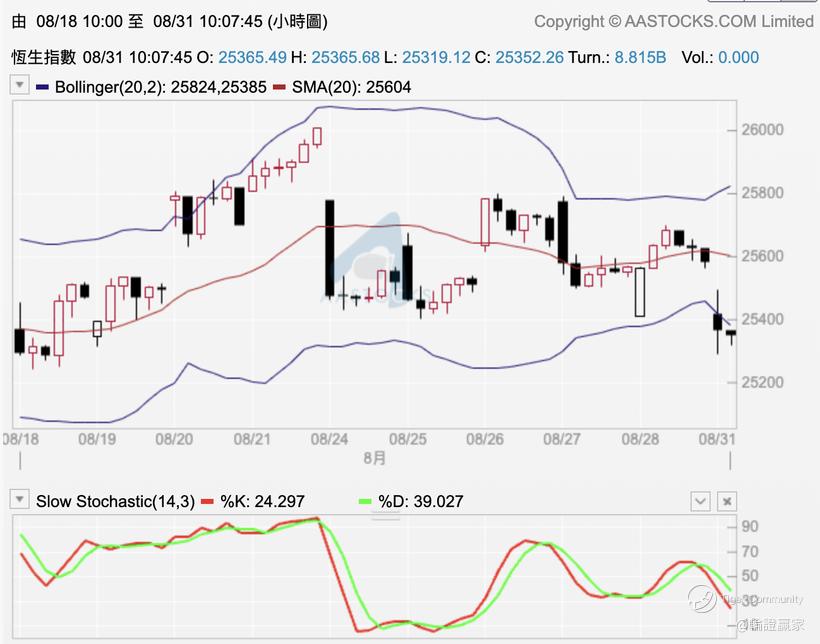Screen dimensions: 820x644
Task: Click the 25600 price axis label
Action: 762,256
